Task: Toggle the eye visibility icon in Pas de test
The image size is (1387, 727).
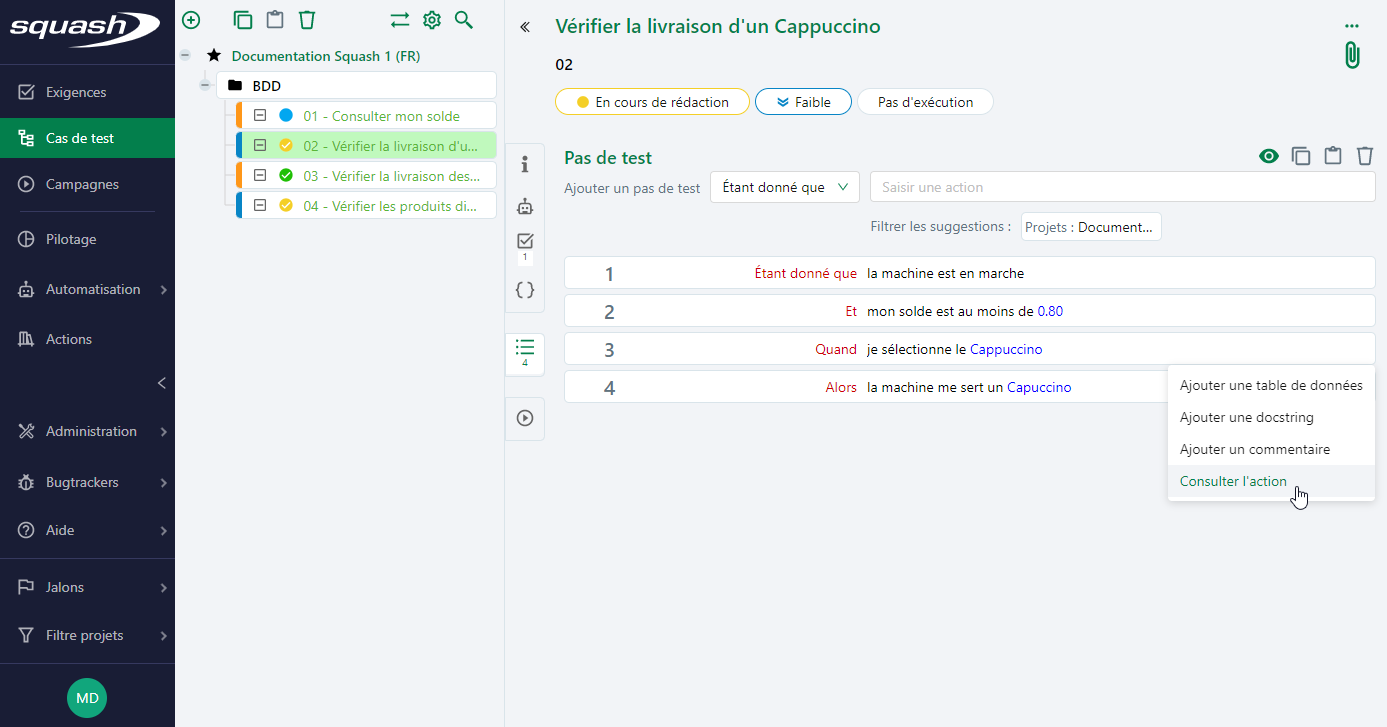Action: 1269,156
